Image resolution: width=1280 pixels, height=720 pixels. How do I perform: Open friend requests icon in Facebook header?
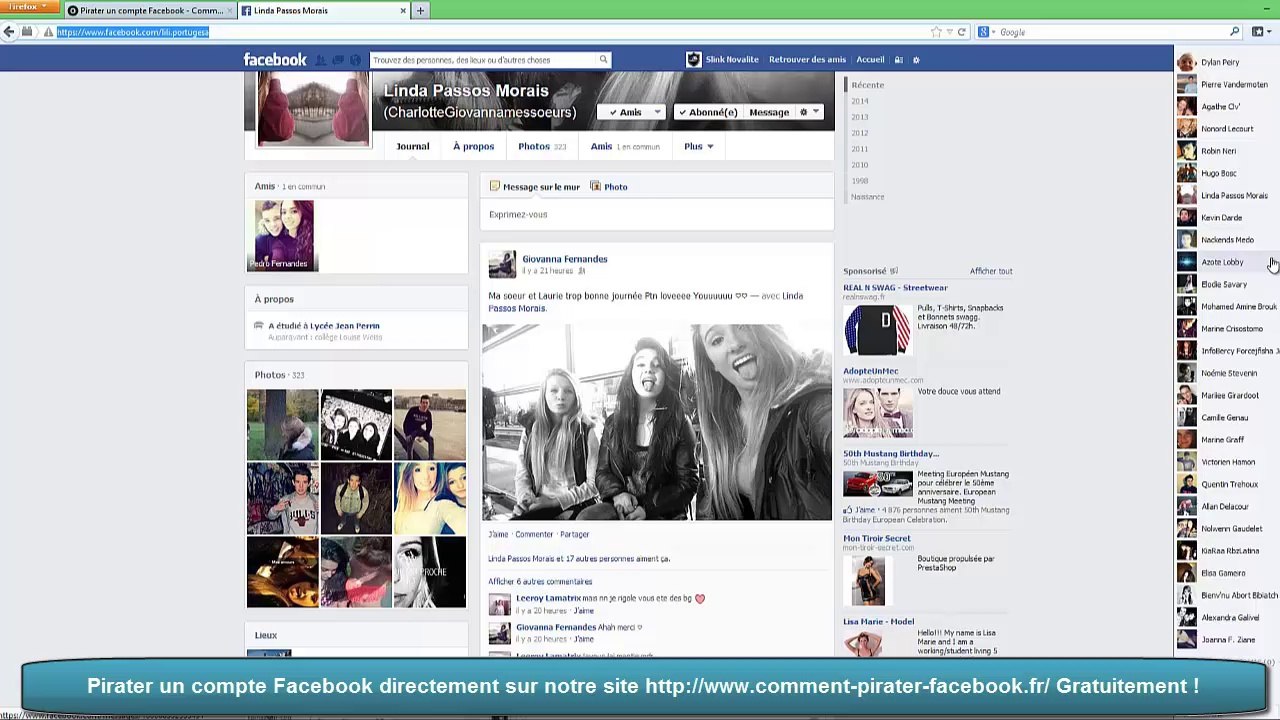coord(322,60)
